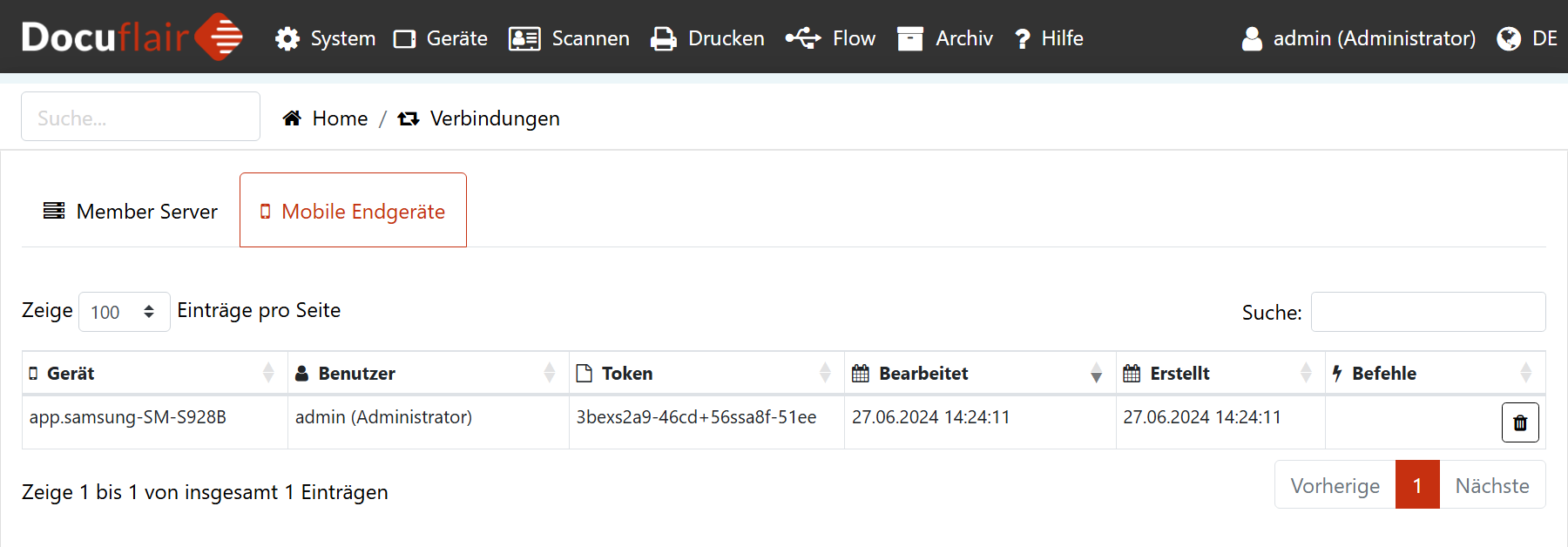Go to Vorherige pagination page
This screenshot has height=547, width=1568.
tap(1335, 485)
